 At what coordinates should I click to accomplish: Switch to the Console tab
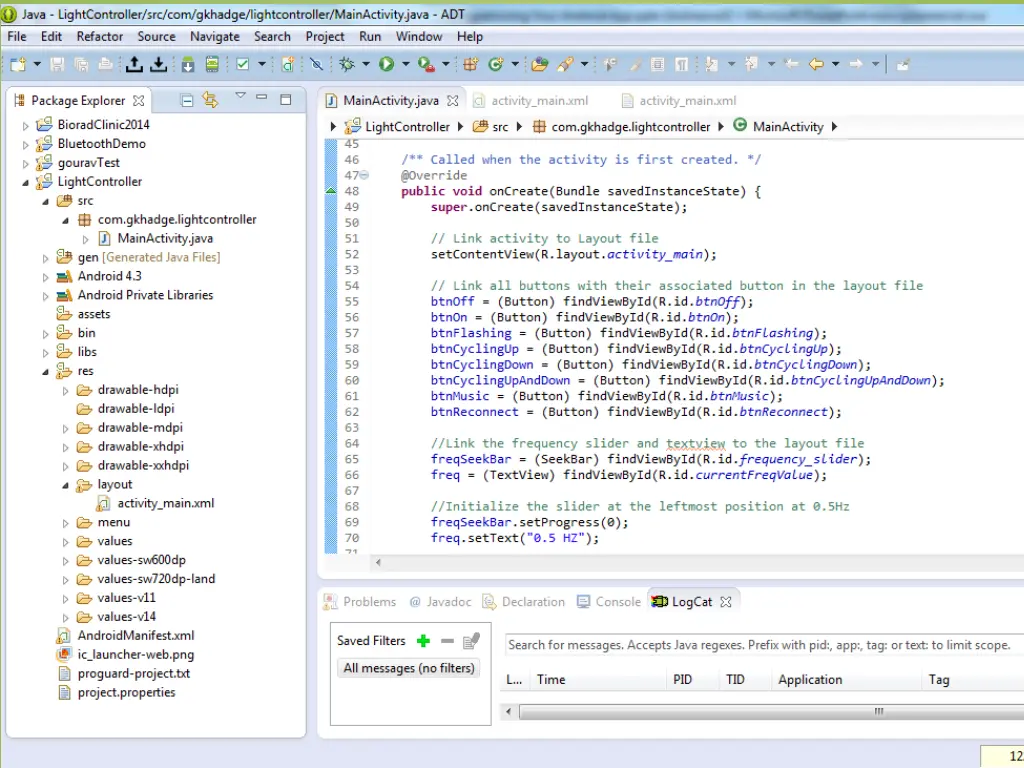point(609,601)
